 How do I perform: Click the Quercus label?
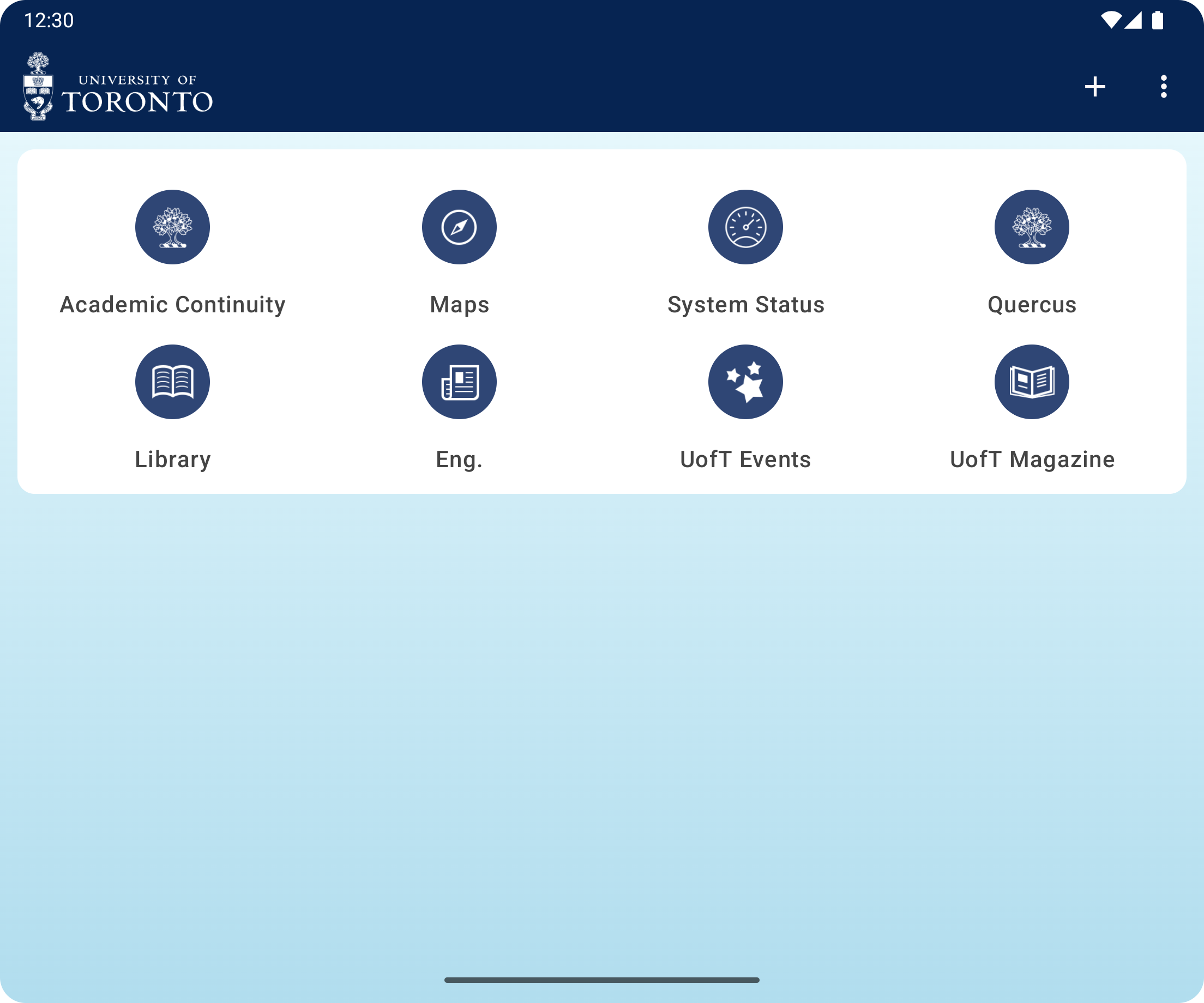(x=1032, y=305)
